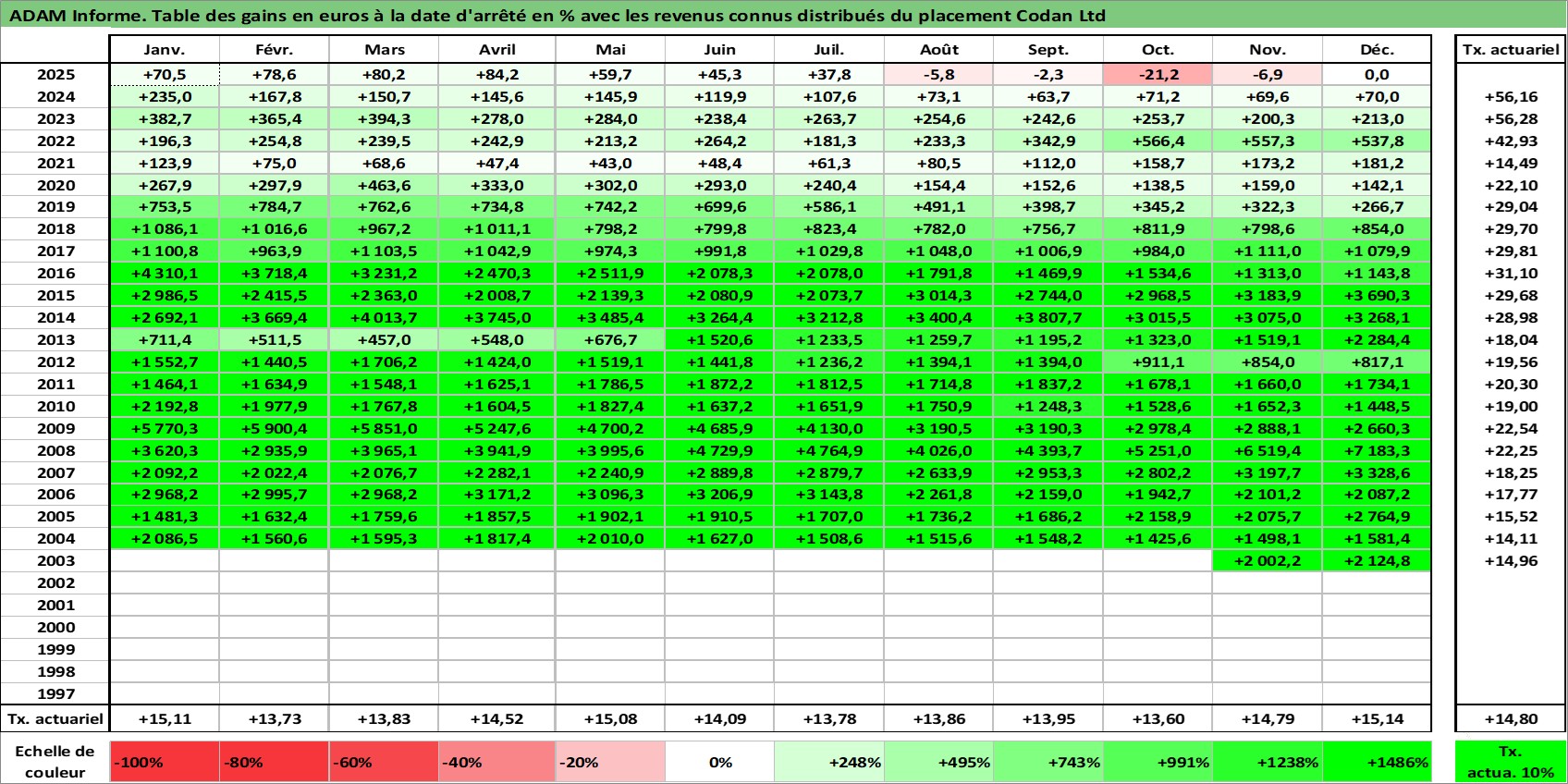This screenshot has height=784, width=1568.
Task: Click the ADAM Informe title banner
Action: [x=784, y=16]
